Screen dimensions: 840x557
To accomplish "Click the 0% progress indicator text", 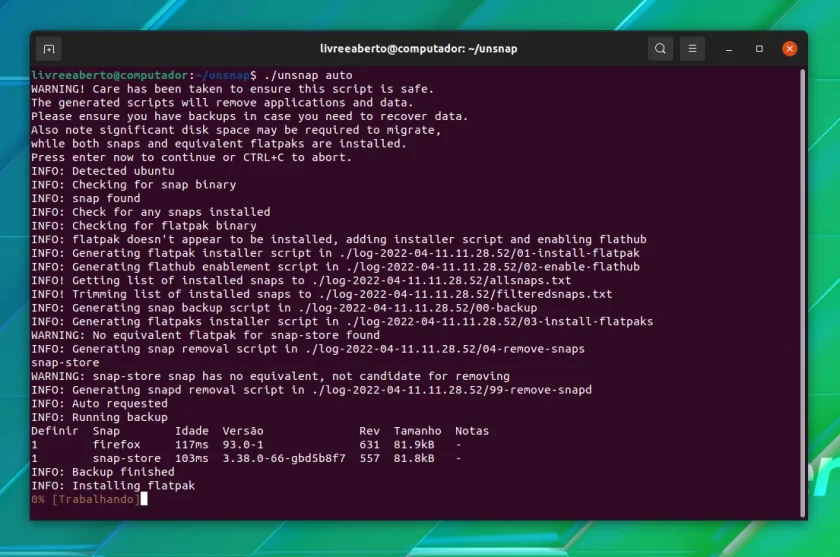I will click(38, 499).
